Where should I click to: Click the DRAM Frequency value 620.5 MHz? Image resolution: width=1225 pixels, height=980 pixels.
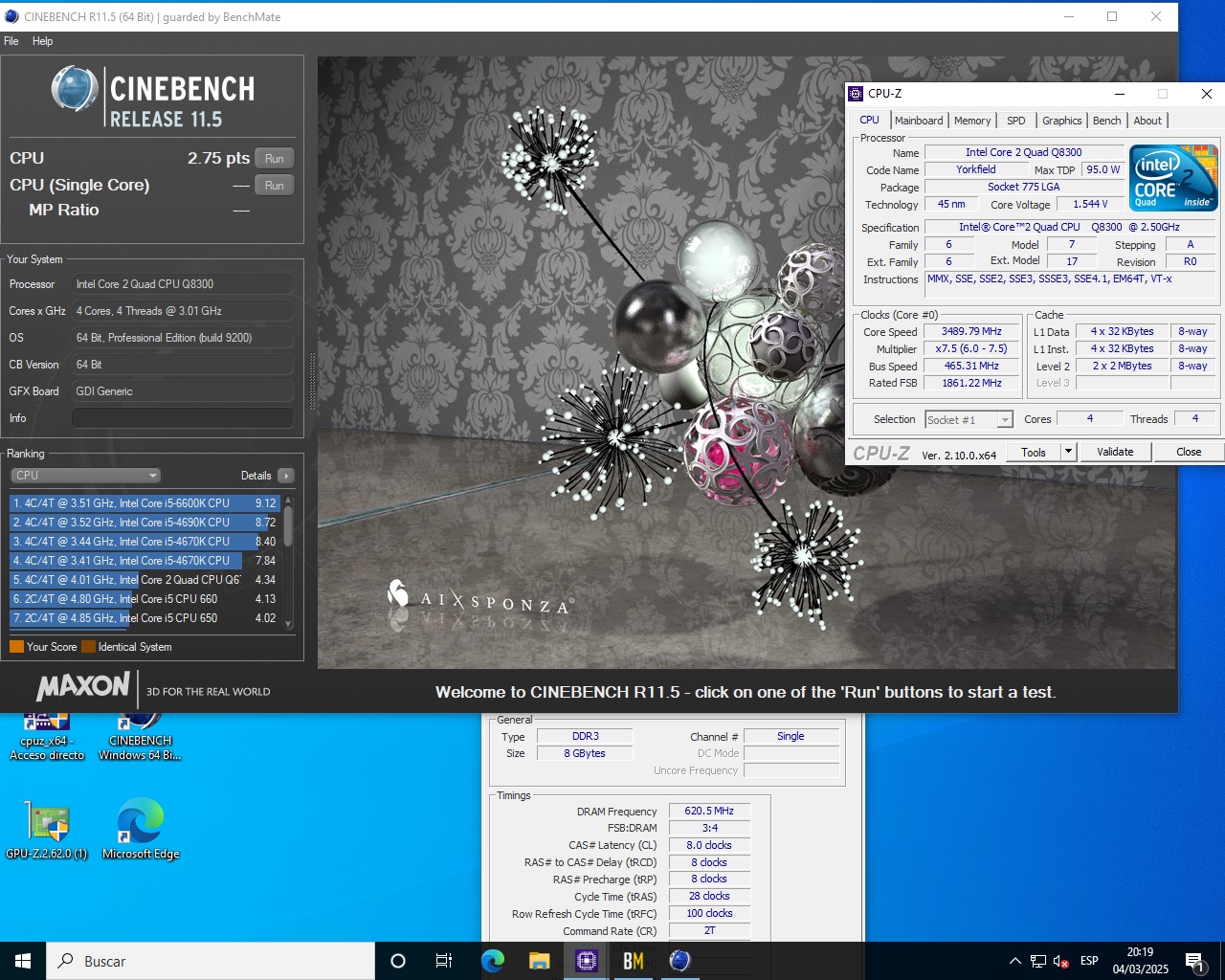click(x=709, y=811)
